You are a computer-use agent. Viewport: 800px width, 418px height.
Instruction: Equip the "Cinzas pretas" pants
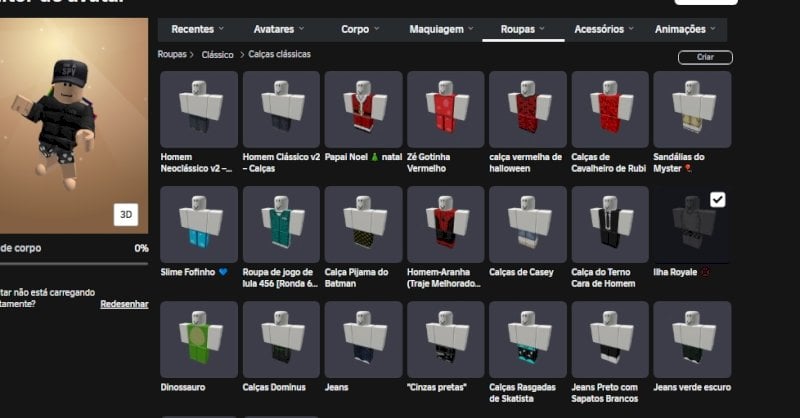(445, 339)
